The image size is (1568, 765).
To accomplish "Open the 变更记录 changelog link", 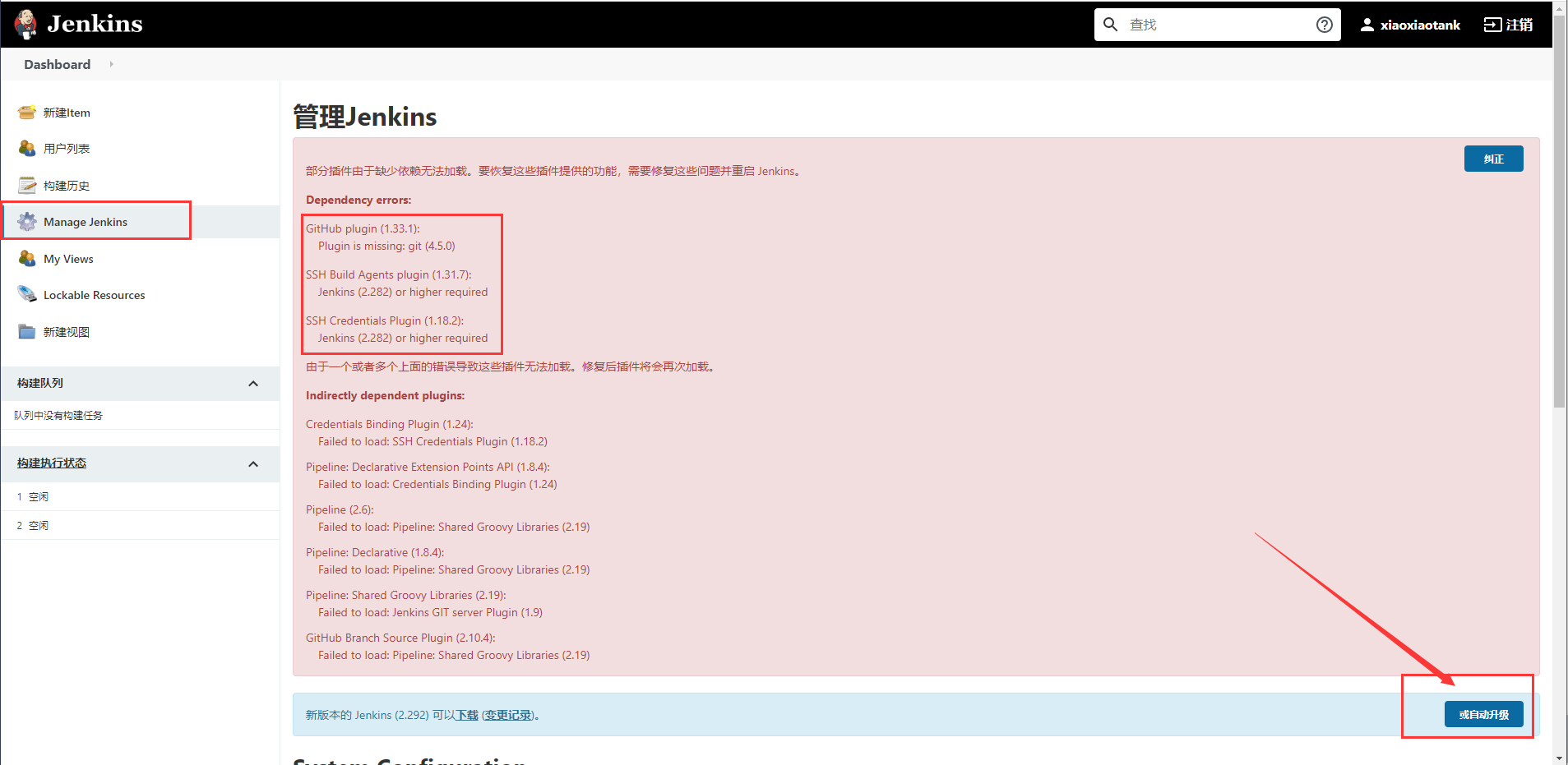I will pyautogui.click(x=506, y=714).
